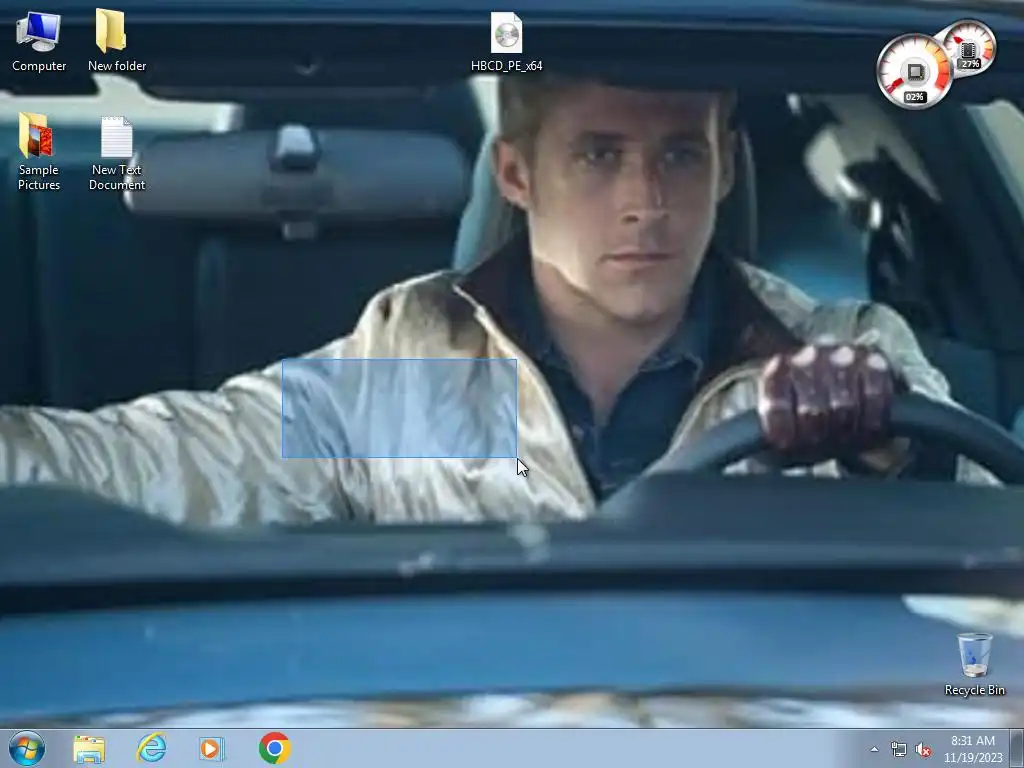Click the muted volume tray icon
This screenshot has height=768, width=1024.
point(923,749)
